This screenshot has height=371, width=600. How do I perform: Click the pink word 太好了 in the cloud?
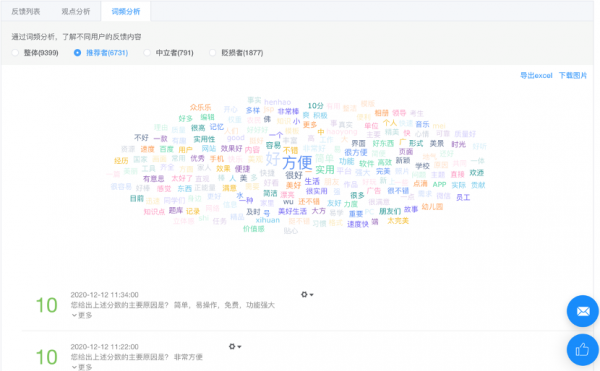[x=182, y=178]
